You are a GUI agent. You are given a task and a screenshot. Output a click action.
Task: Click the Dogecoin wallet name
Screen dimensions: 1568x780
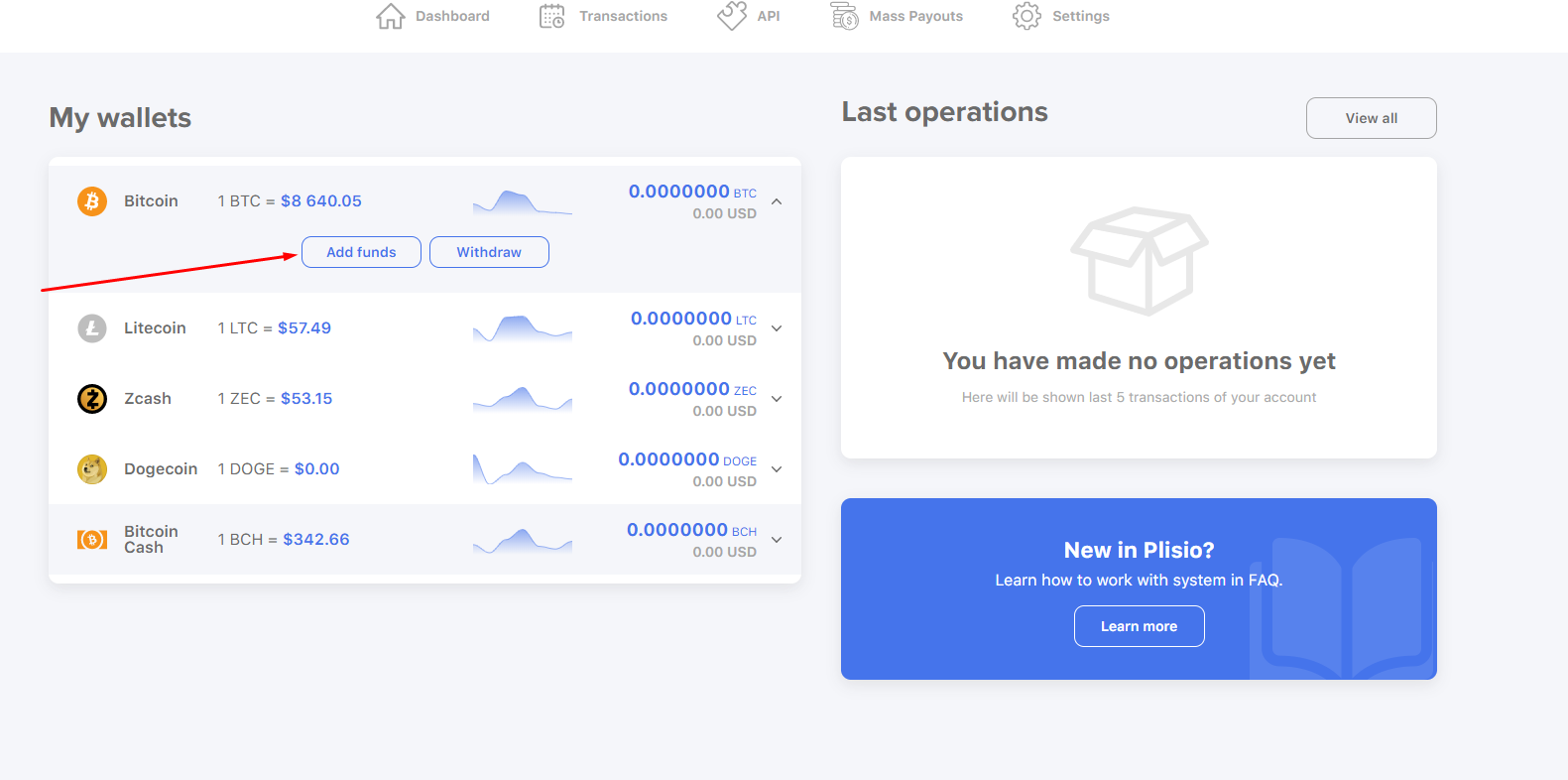[161, 469]
